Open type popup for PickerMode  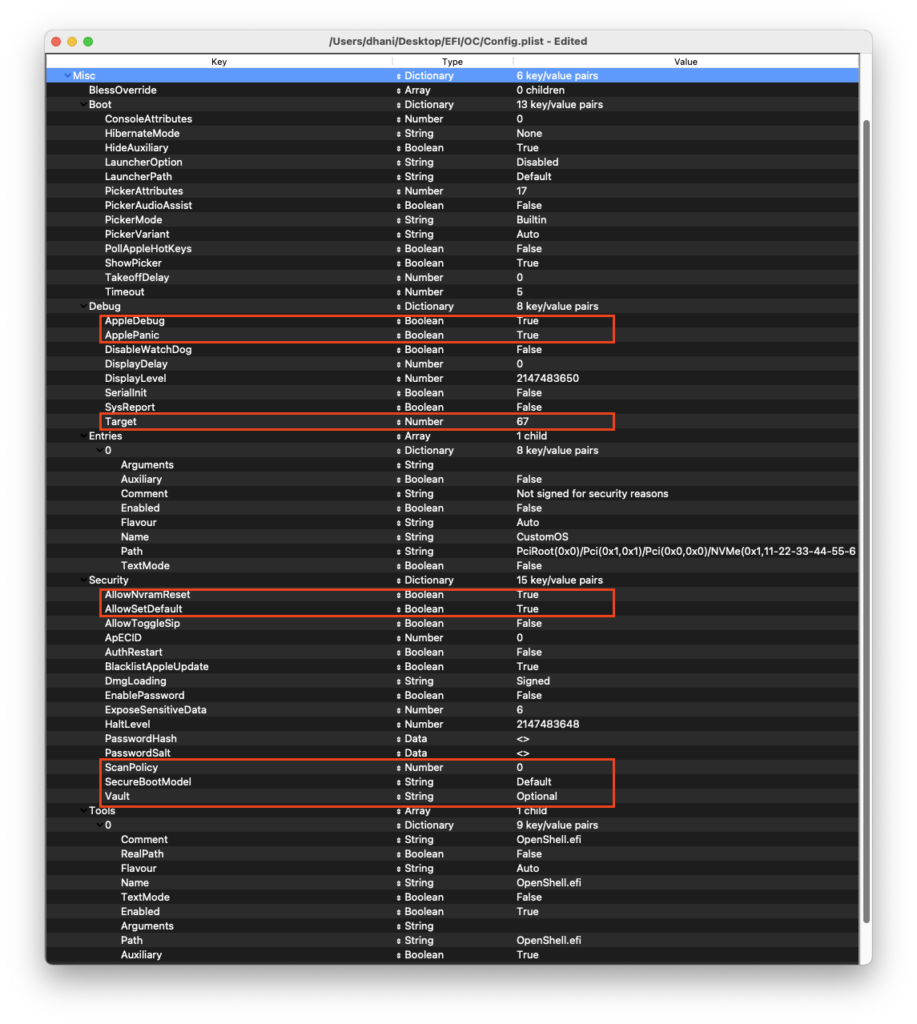point(399,219)
